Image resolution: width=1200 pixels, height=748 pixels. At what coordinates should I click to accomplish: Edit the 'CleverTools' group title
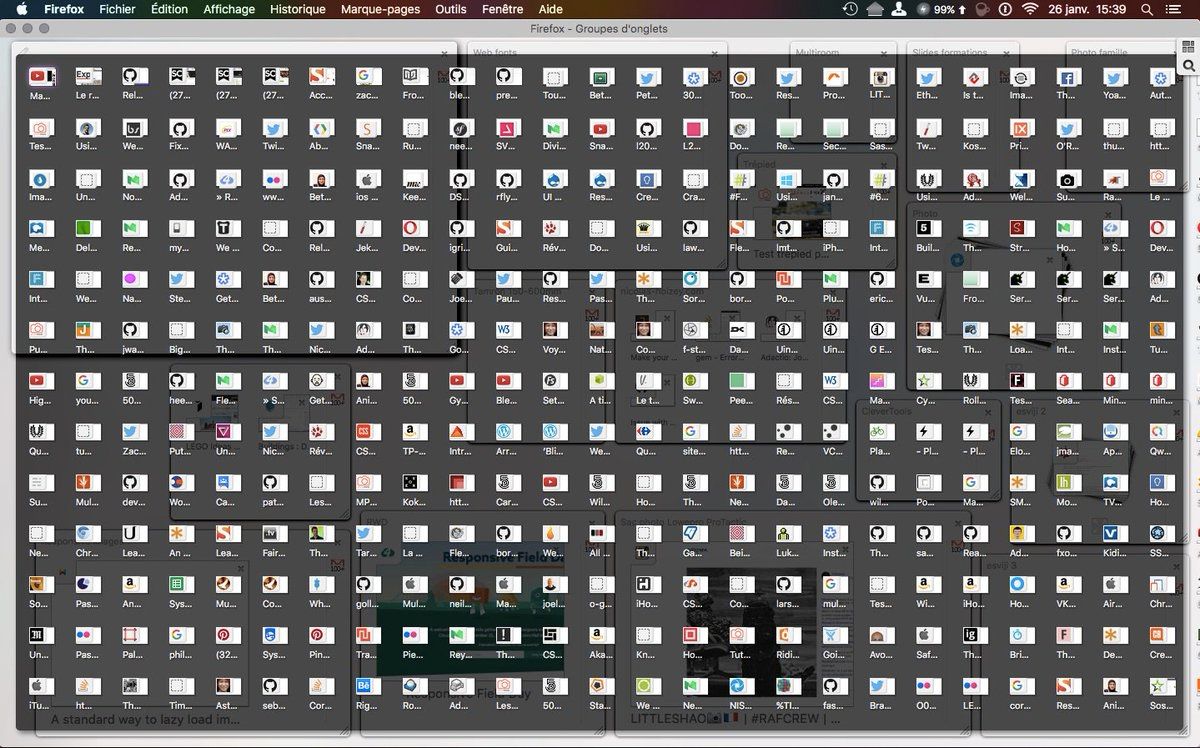pos(888,411)
